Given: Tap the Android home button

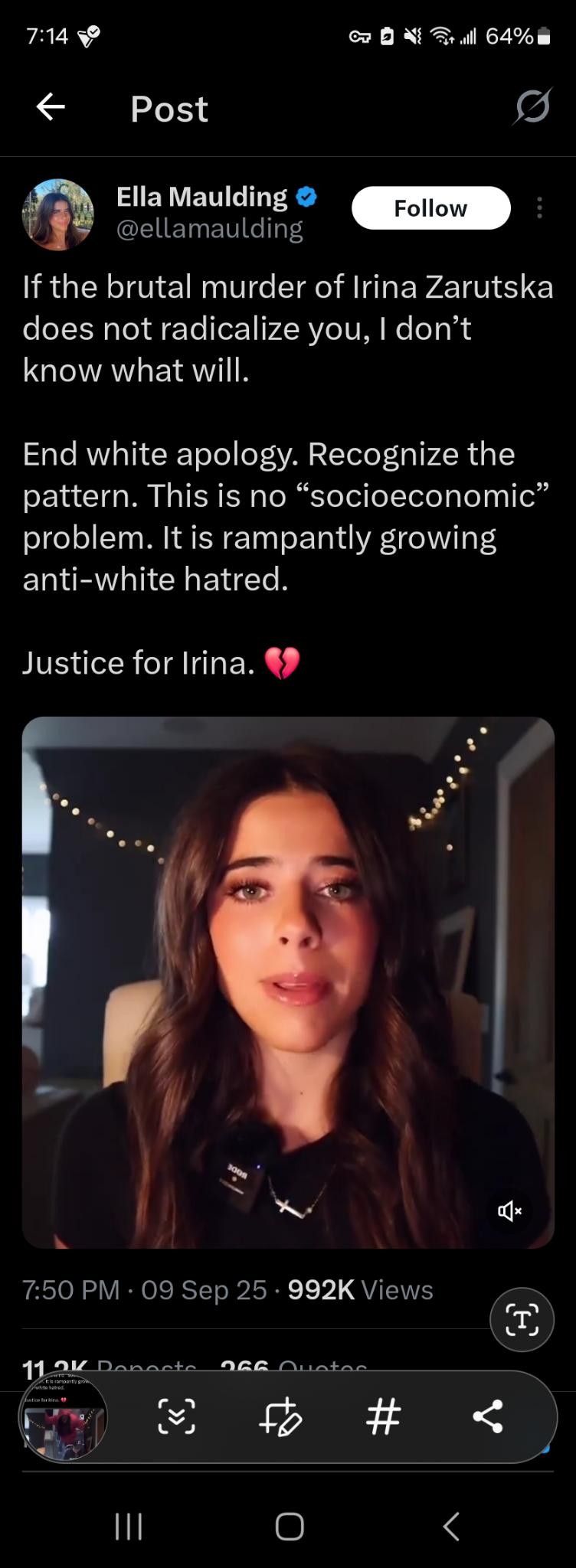Looking at the screenshot, I should point(289,1526).
